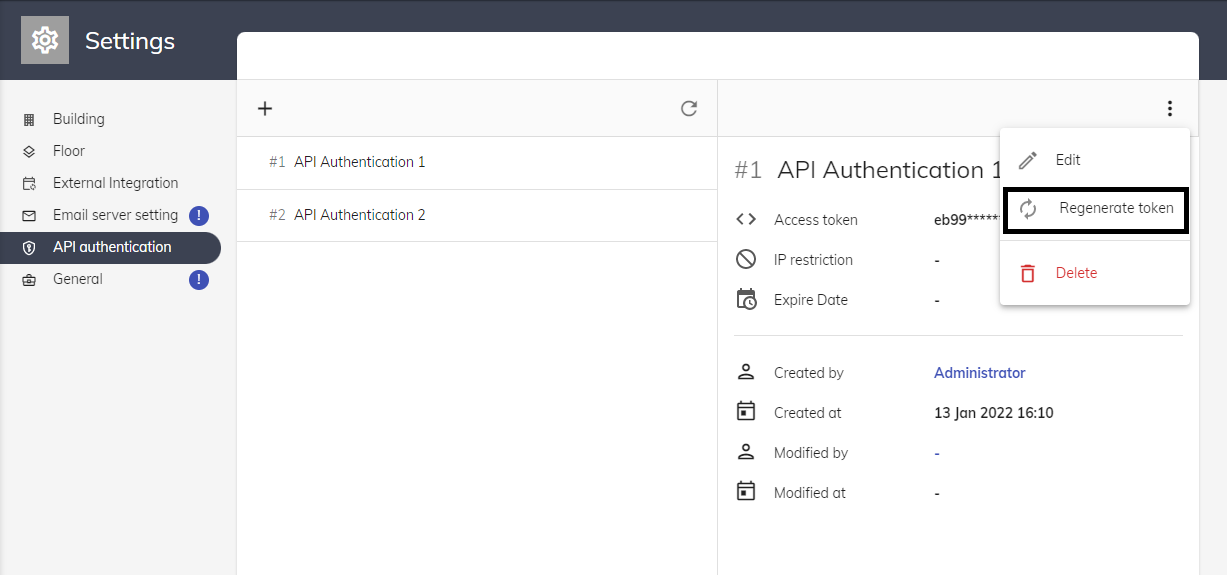This screenshot has width=1227, height=575.
Task: Go to External Integration settings
Action: 115,183
